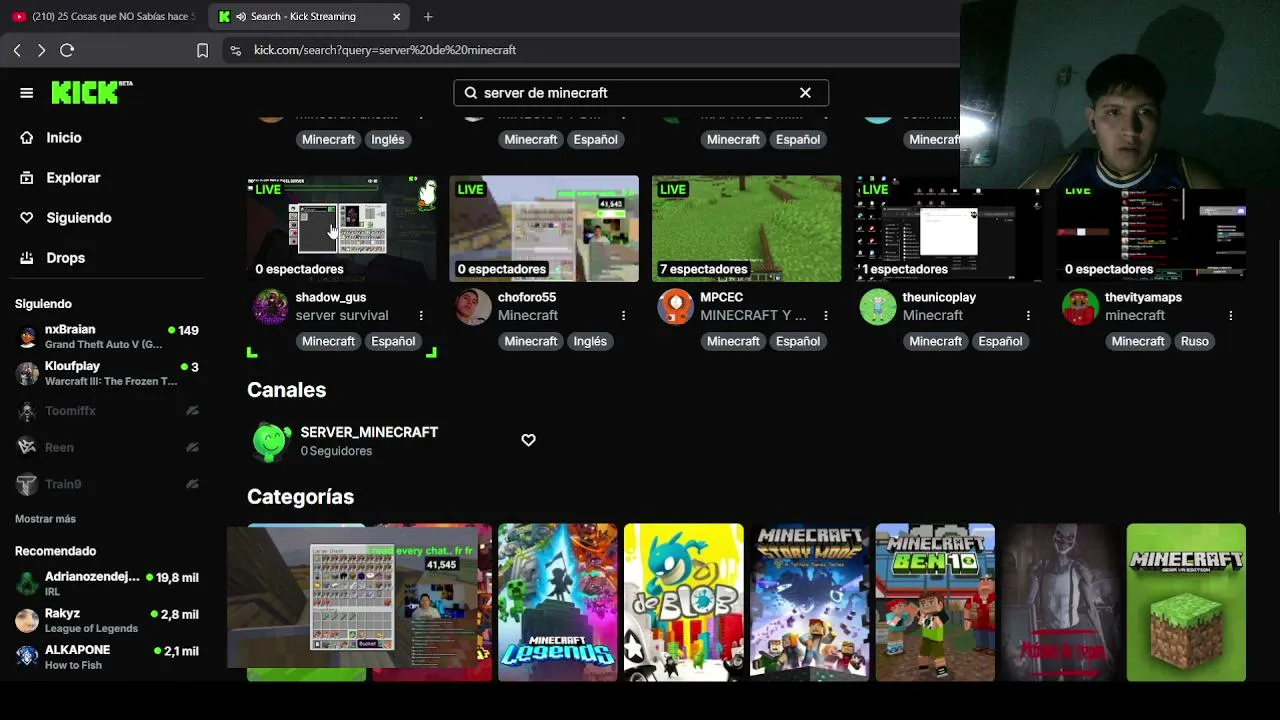Click the magnifier icon in search box
1280x720 pixels.
[x=471, y=93]
